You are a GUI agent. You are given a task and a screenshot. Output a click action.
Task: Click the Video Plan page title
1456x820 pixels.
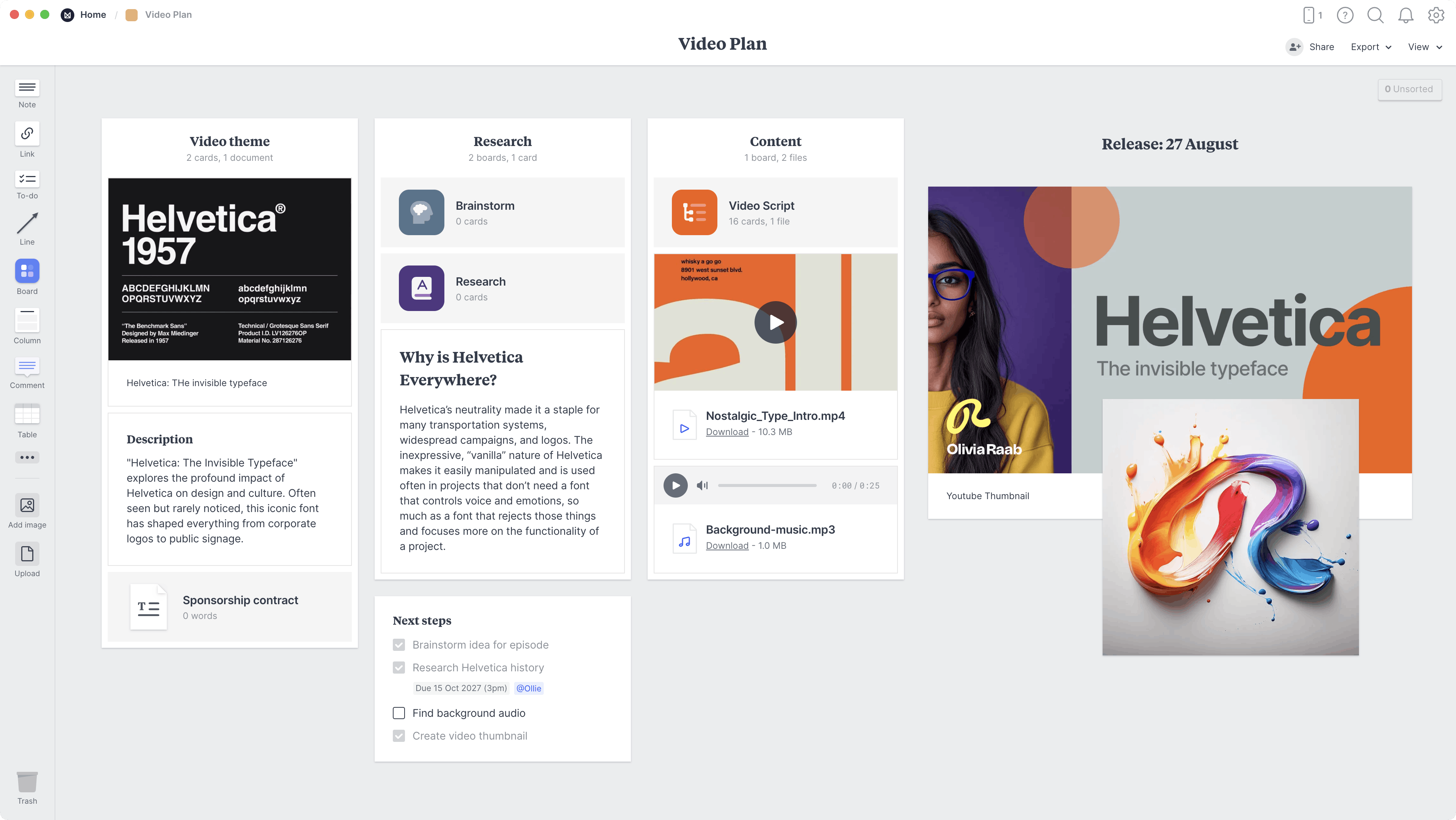tap(722, 44)
